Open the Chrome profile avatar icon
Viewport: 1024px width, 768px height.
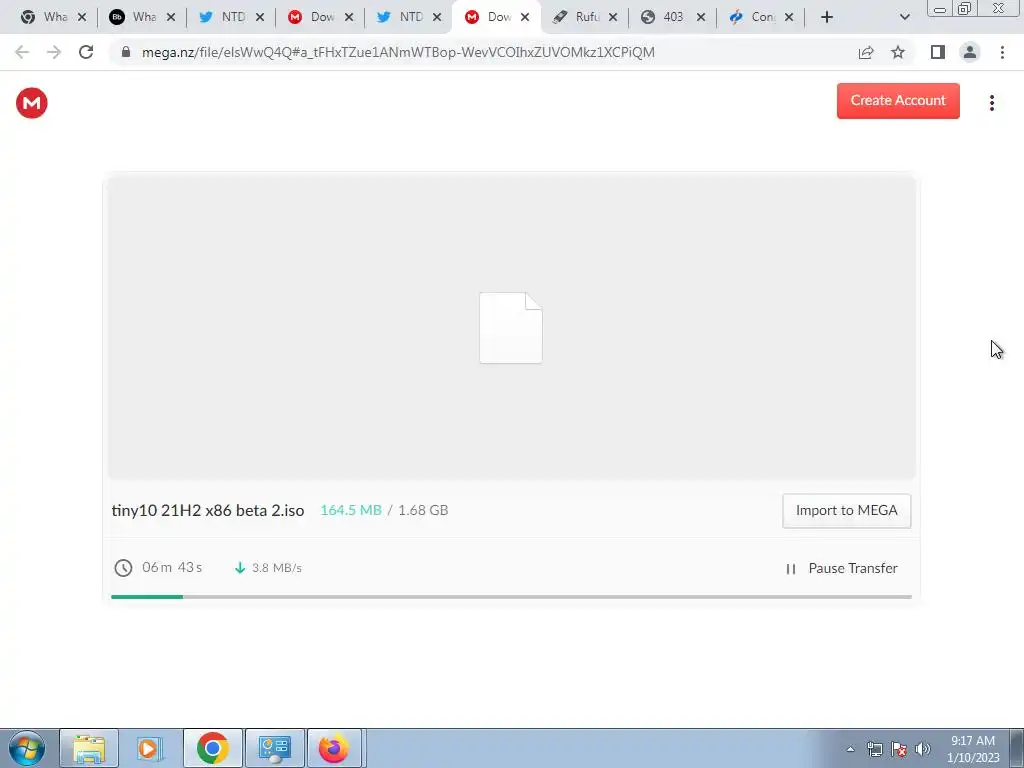pyautogui.click(x=970, y=52)
